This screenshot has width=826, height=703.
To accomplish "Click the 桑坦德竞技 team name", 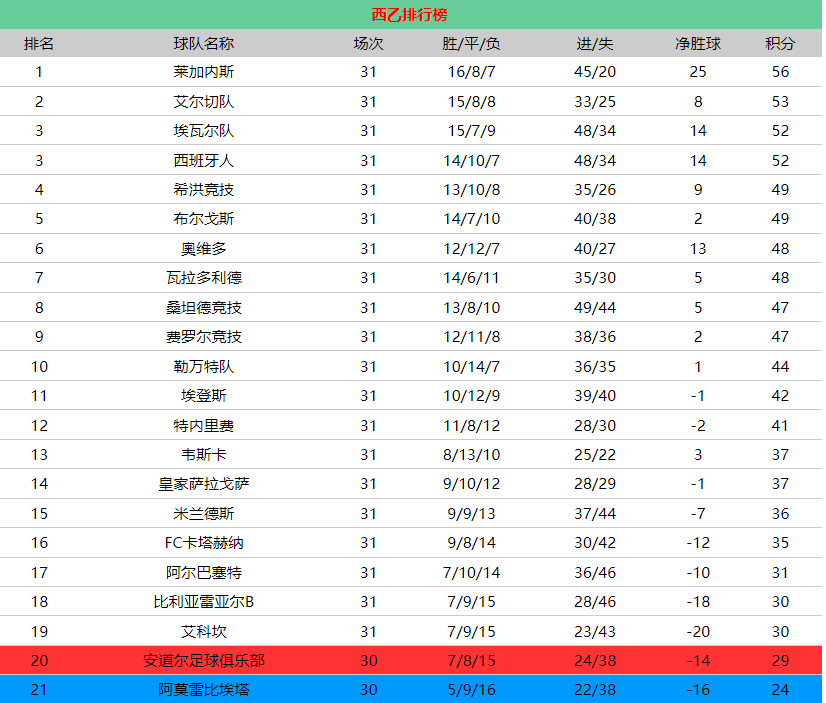I will point(203,308).
